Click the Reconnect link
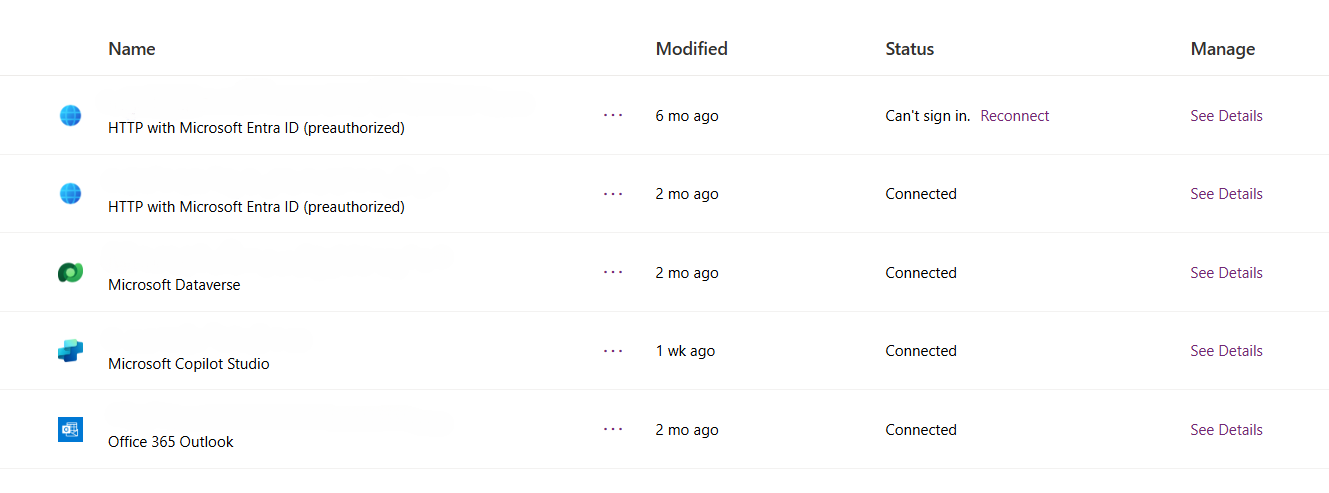Viewport: 1329px width, 493px height. click(1014, 116)
